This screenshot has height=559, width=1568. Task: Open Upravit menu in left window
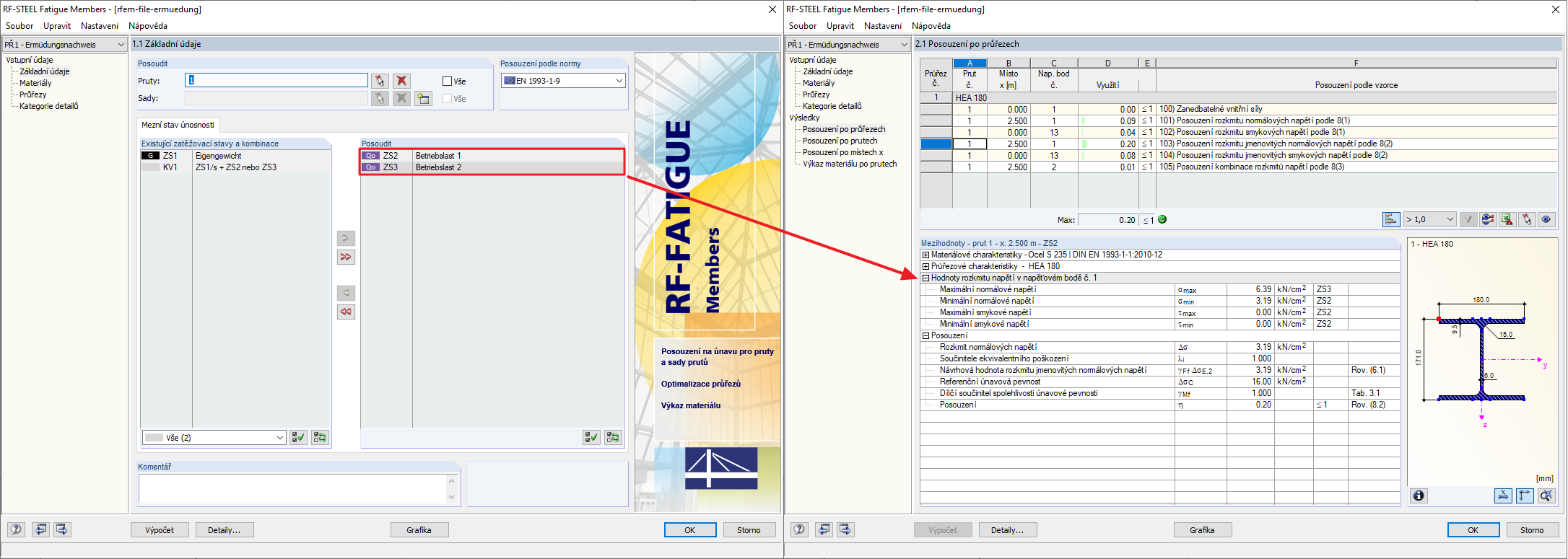[x=57, y=26]
